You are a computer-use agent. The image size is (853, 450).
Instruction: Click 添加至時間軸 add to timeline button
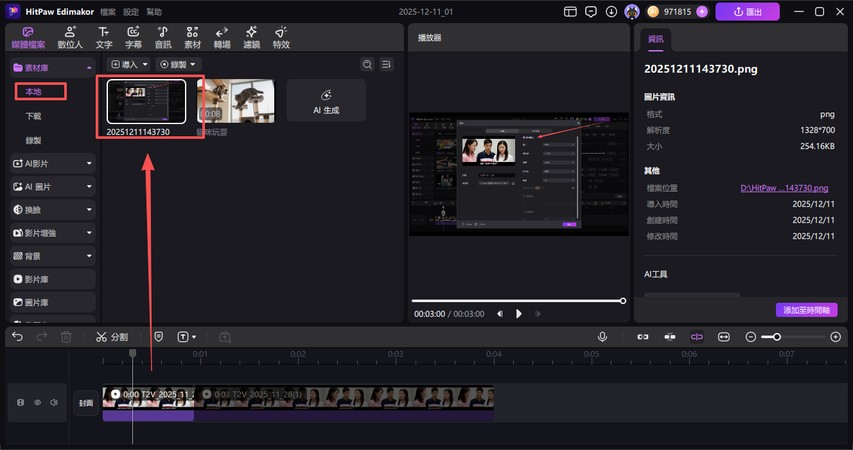(806, 310)
